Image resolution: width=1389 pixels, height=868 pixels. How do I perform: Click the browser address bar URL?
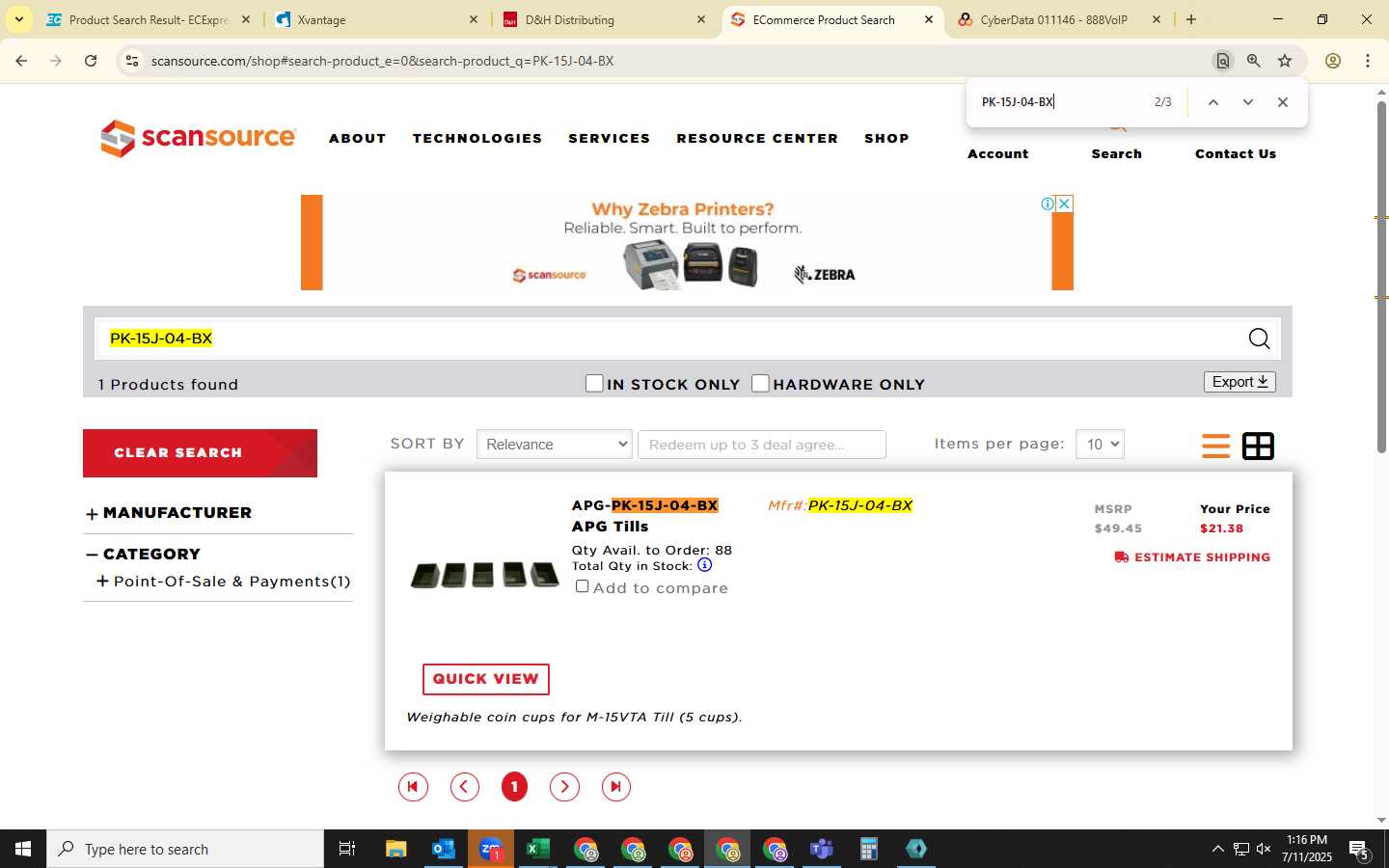[x=383, y=61]
